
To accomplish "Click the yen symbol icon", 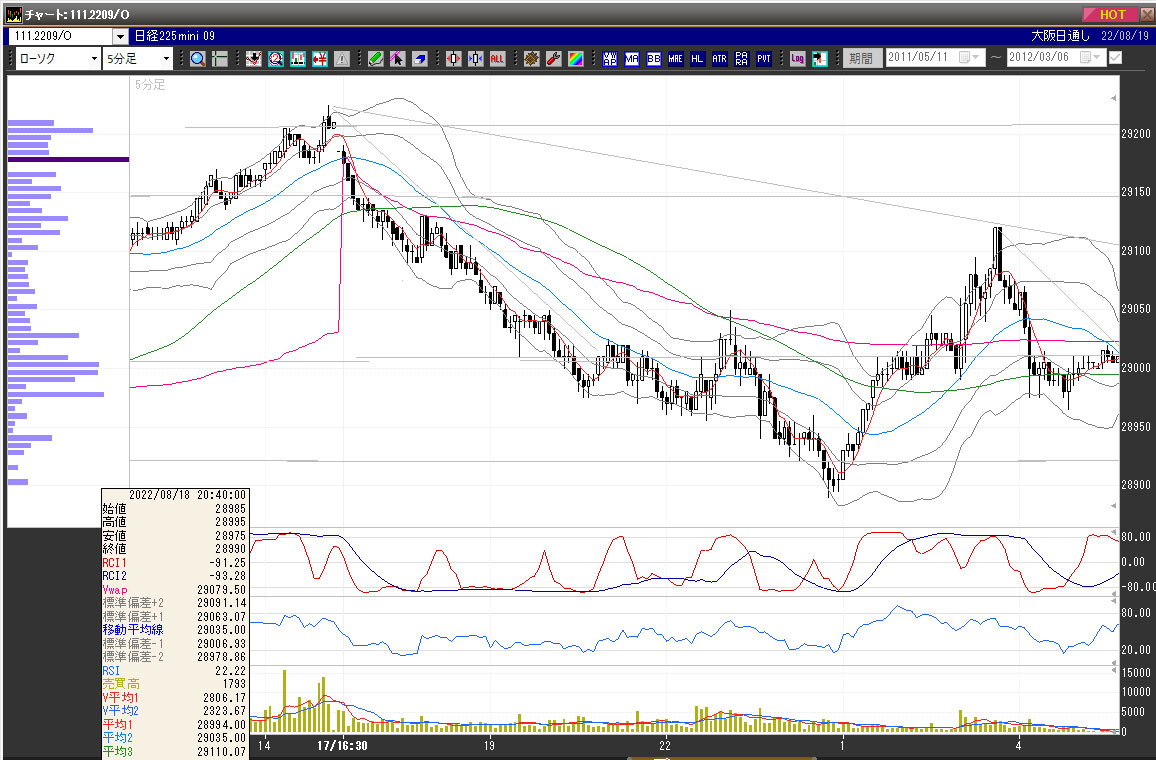I will tap(320, 59).
